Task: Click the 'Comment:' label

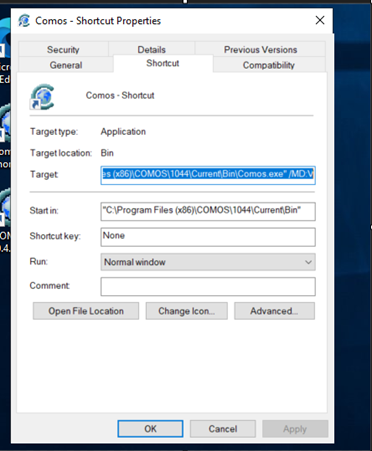Action: (50, 286)
